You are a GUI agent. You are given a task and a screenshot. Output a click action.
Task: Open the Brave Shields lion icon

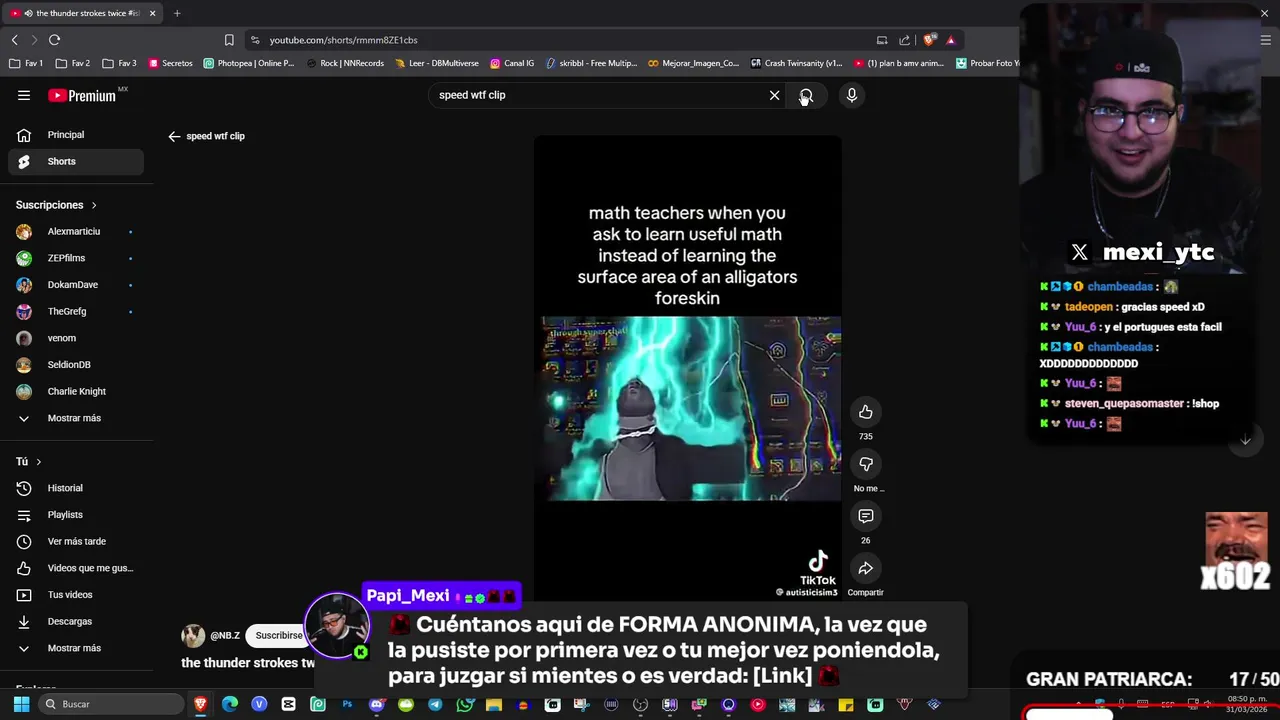coord(929,40)
